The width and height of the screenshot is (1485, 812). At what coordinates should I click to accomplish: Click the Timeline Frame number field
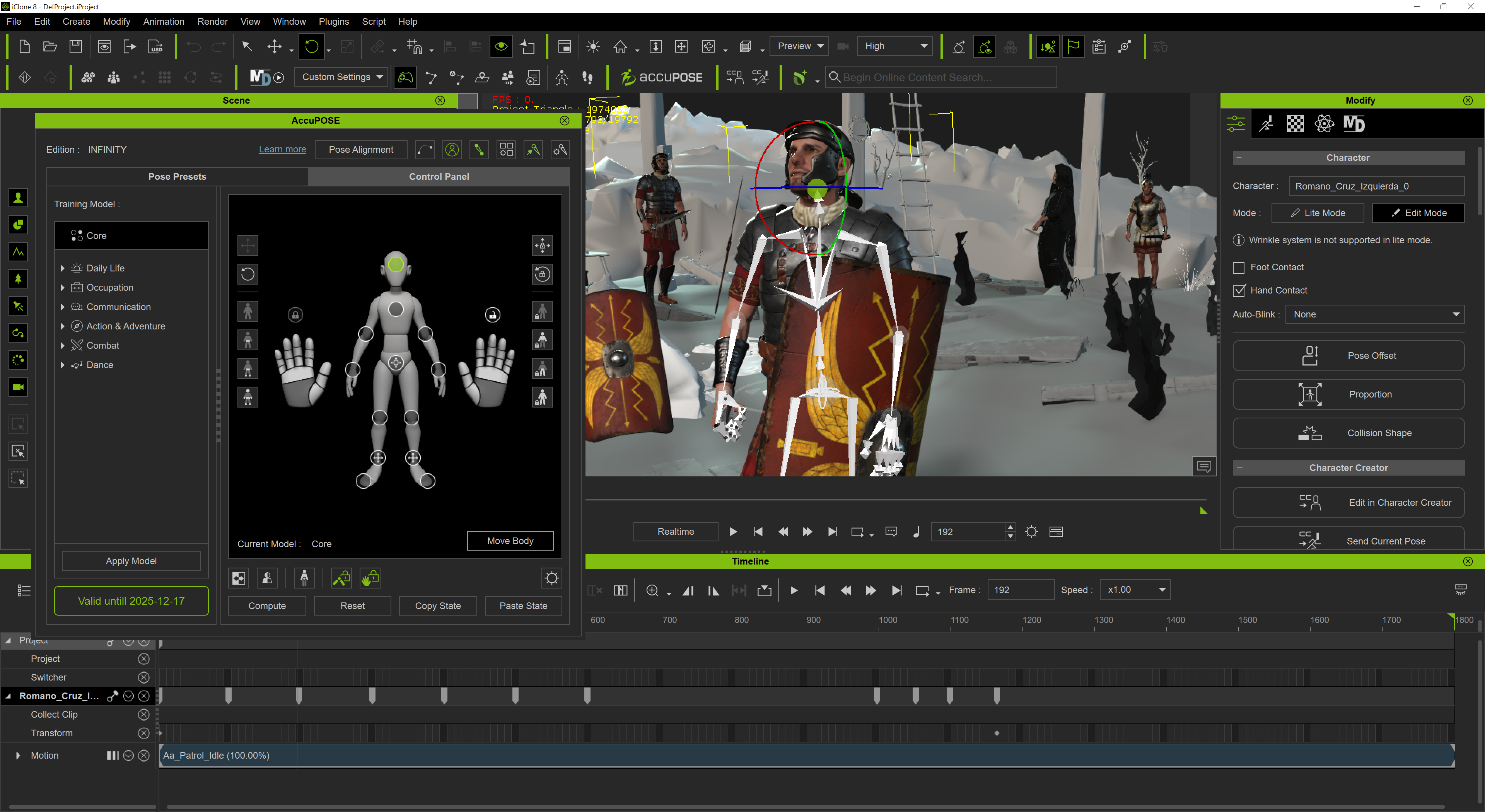coord(1021,590)
